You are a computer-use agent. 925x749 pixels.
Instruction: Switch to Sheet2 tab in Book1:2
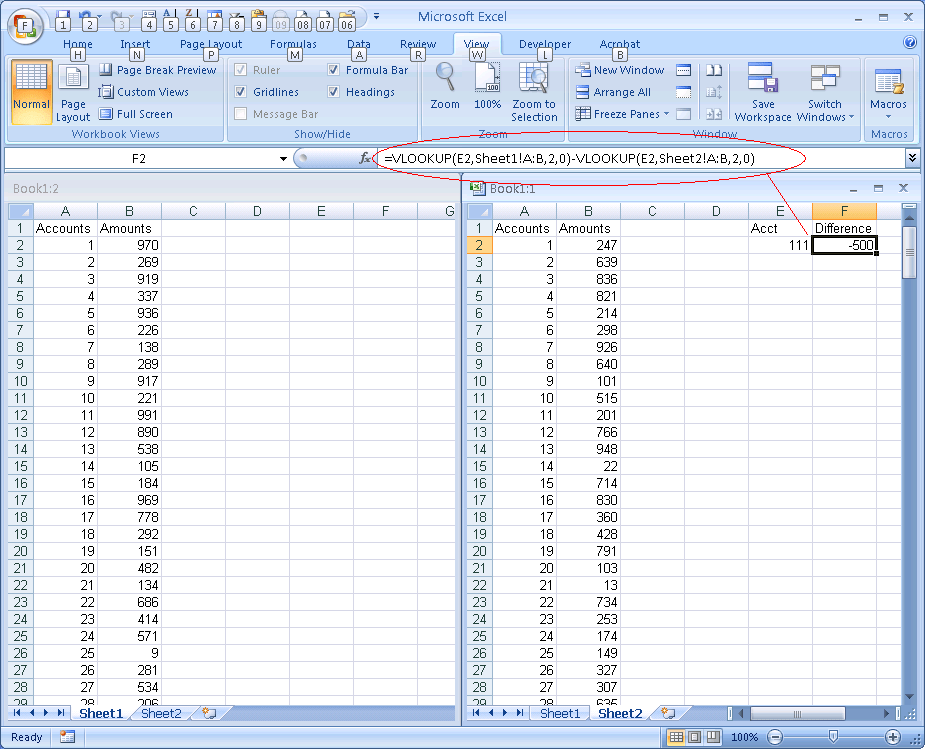pos(161,714)
